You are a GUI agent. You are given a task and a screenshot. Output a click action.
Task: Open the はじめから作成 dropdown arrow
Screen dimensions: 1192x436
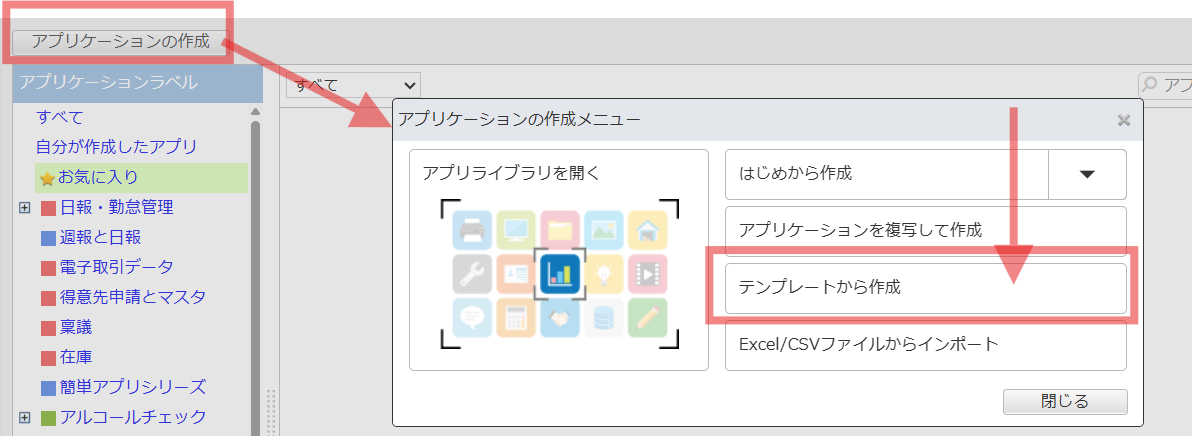[1088, 174]
